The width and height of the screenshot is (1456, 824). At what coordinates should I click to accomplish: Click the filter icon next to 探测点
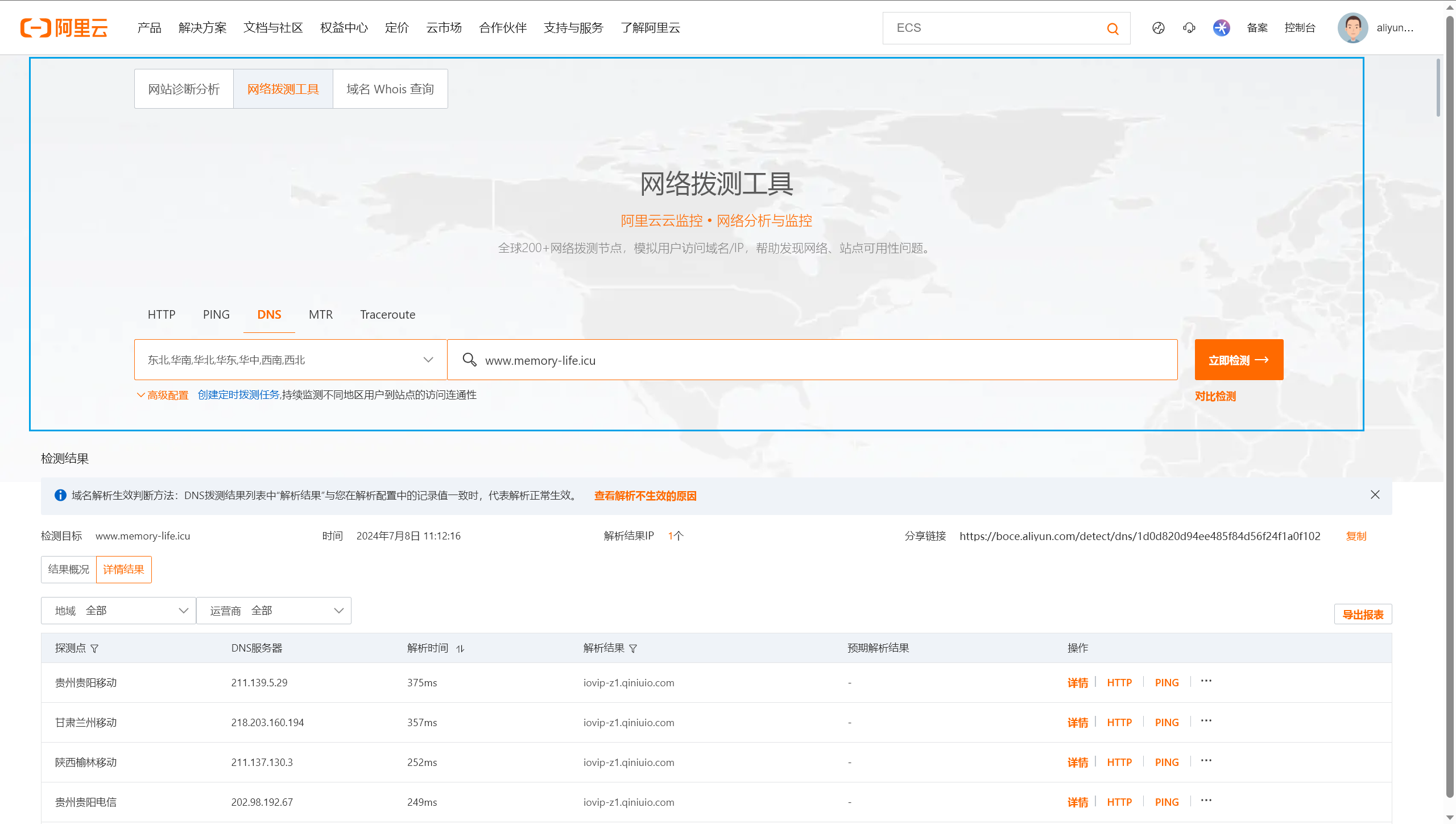tap(94, 648)
